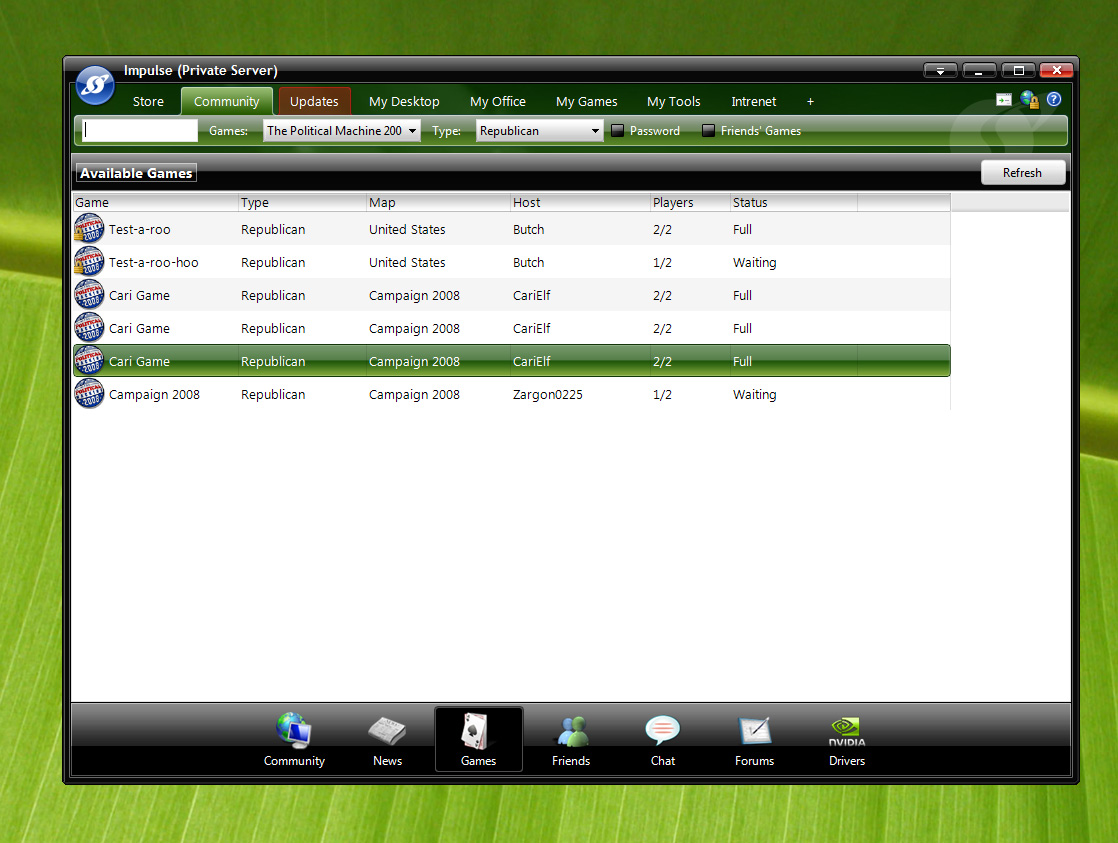This screenshot has height=843, width=1118.
Task: Switch to the Updates tab
Action: coord(314,102)
